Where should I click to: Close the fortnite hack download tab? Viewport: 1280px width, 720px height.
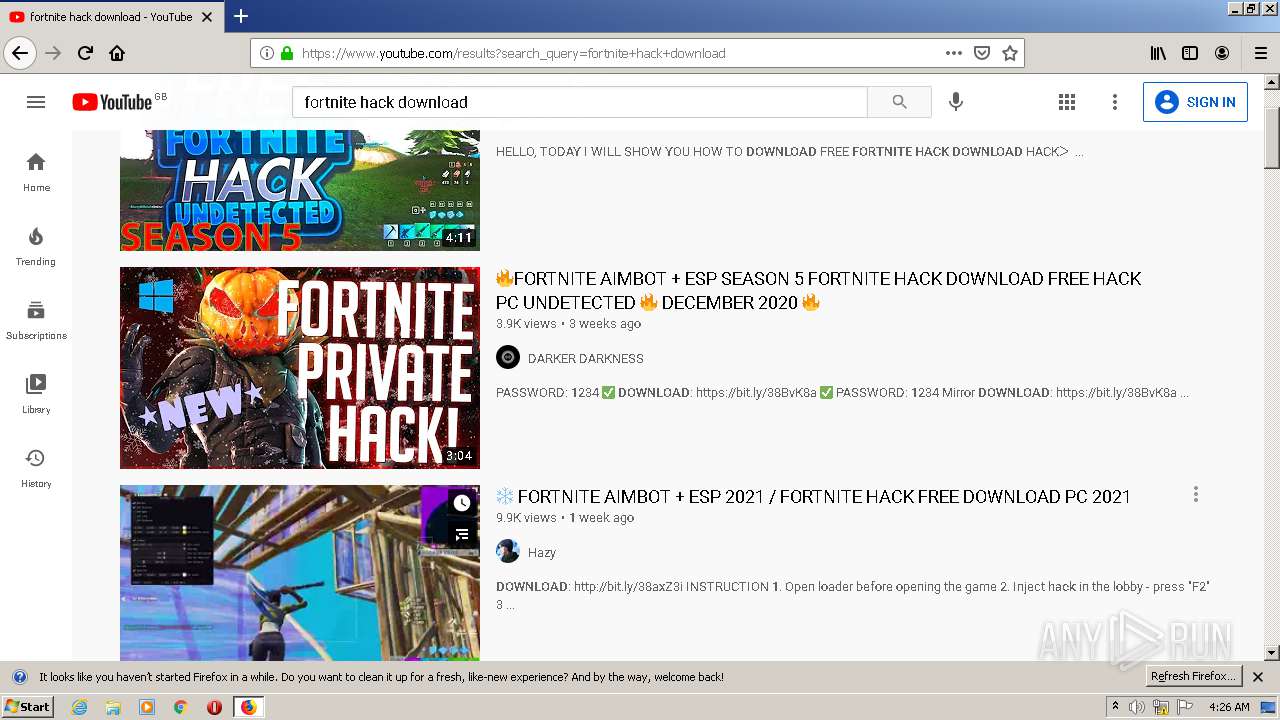(x=207, y=17)
